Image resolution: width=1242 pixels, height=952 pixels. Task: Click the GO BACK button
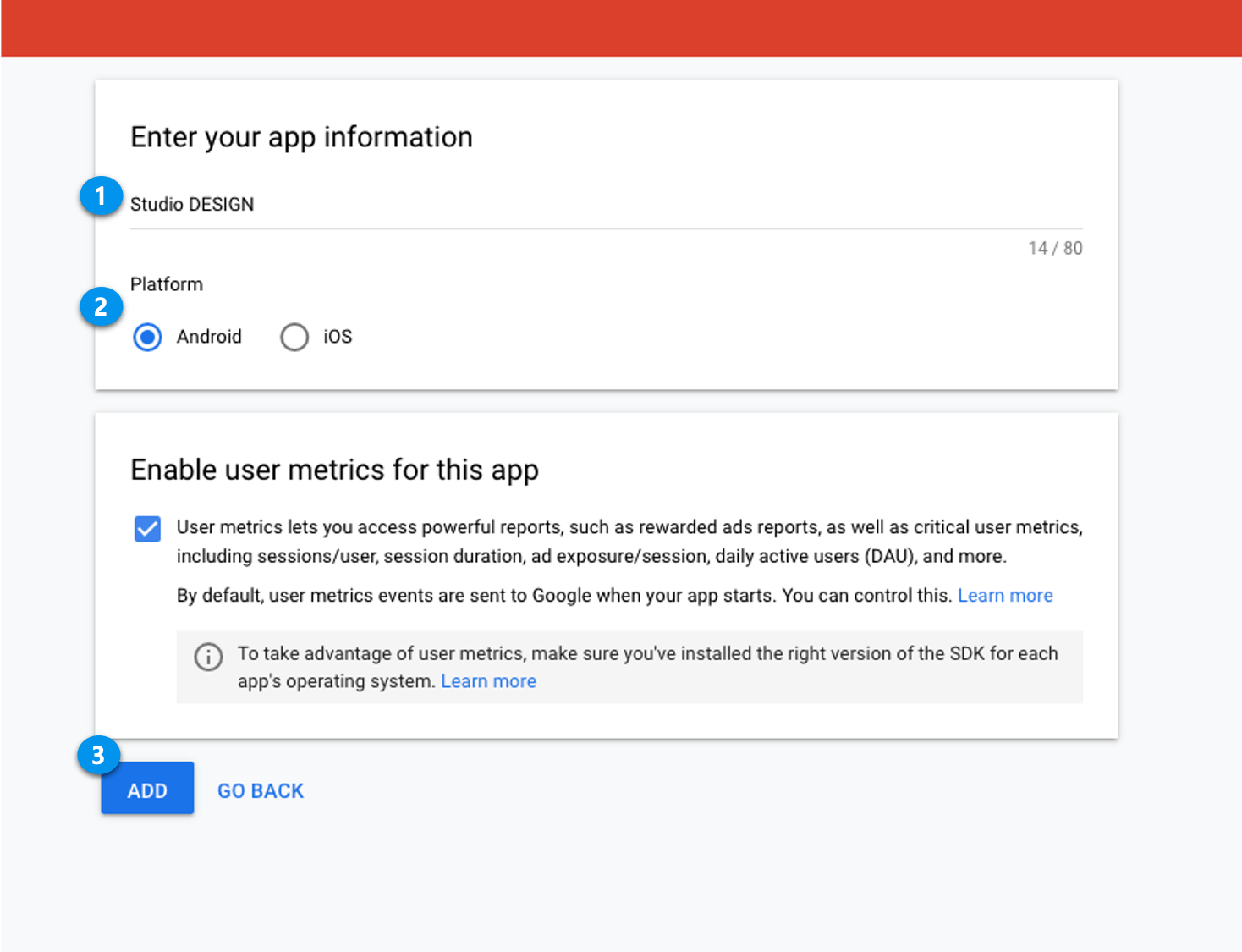click(x=261, y=790)
